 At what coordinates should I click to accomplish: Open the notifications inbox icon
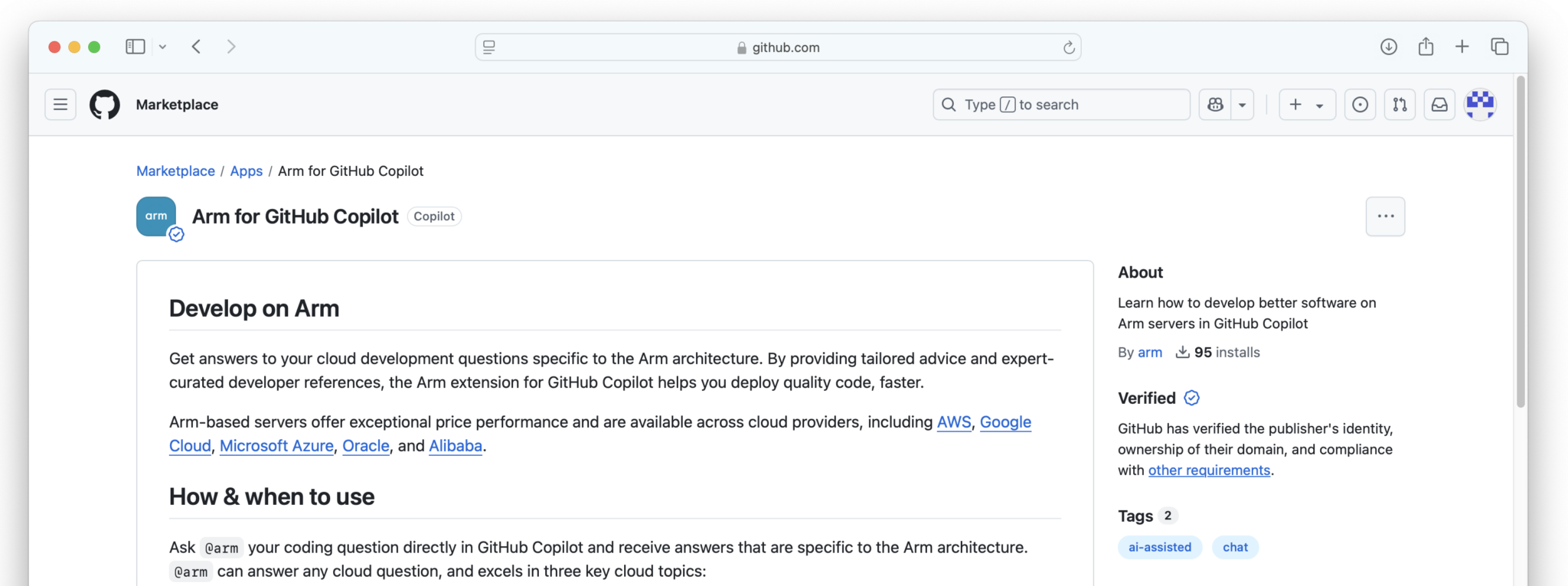[x=1439, y=105]
